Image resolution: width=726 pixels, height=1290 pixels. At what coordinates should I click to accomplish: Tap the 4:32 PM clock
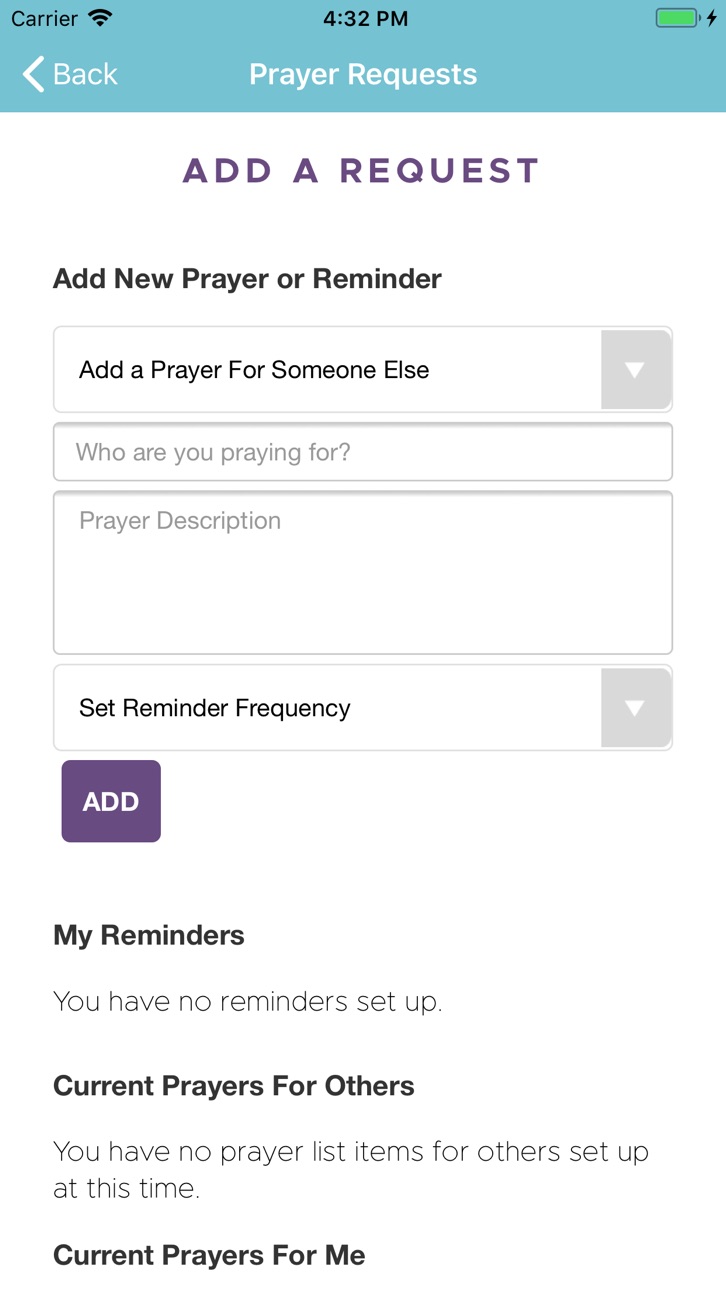(x=365, y=18)
